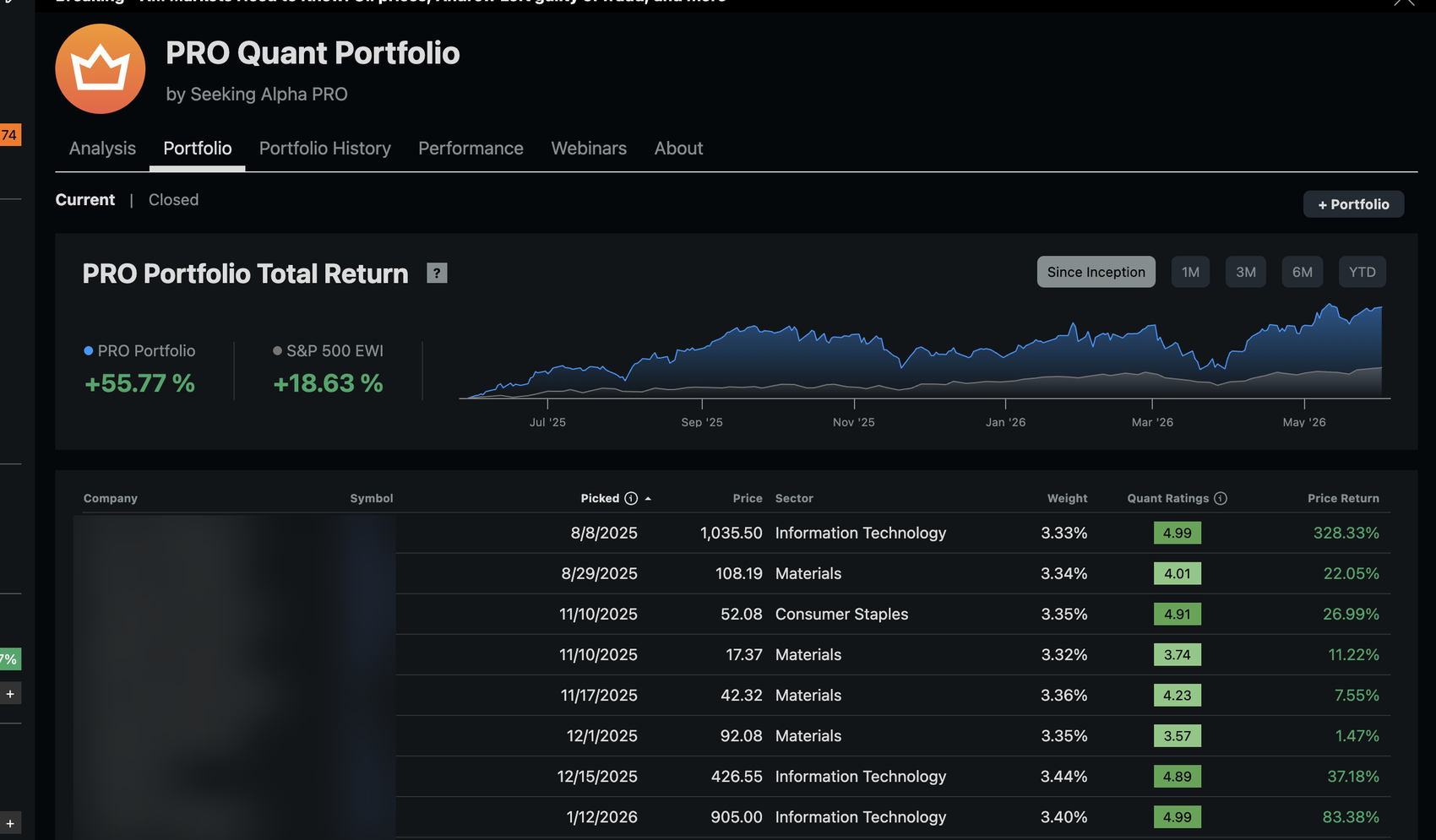Screen dimensions: 1436x840
Task: Click the 4.91 quant rating badge
Action: click(x=1178, y=614)
